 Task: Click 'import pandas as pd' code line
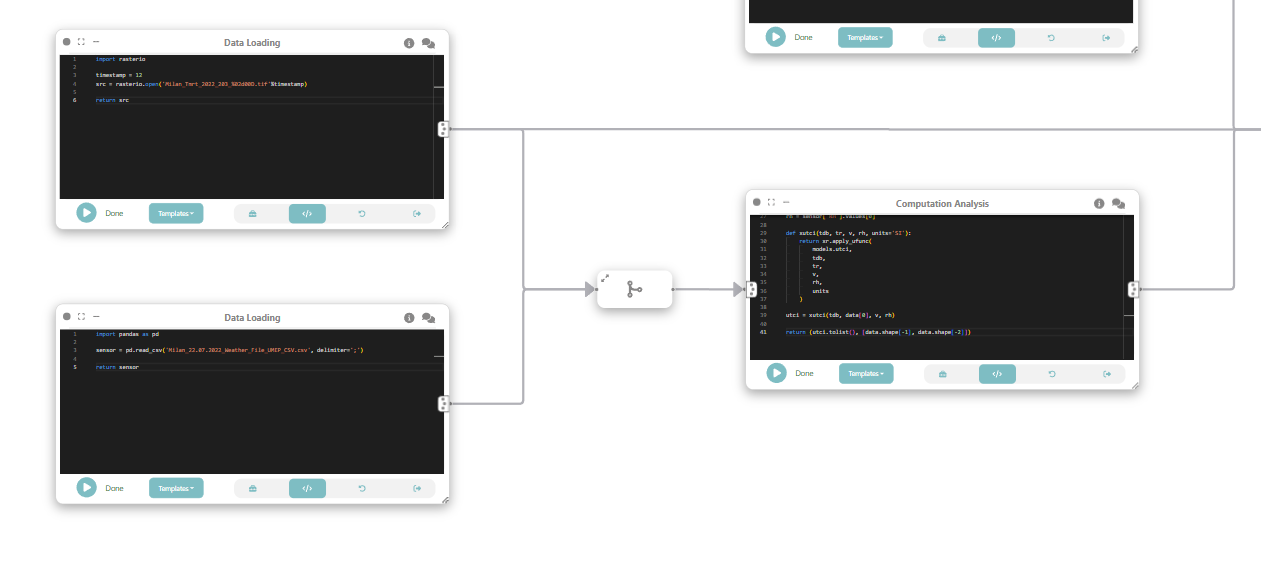pyautogui.click(x=127, y=334)
